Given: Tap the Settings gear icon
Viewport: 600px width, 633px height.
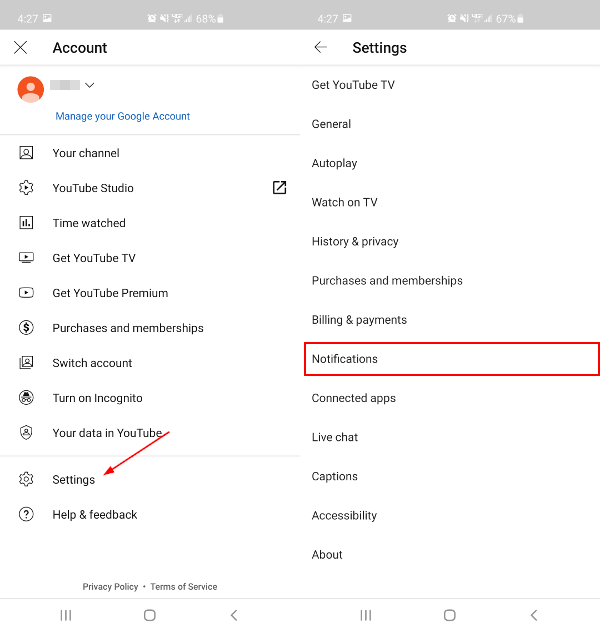Looking at the screenshot, I should point(26,479).
